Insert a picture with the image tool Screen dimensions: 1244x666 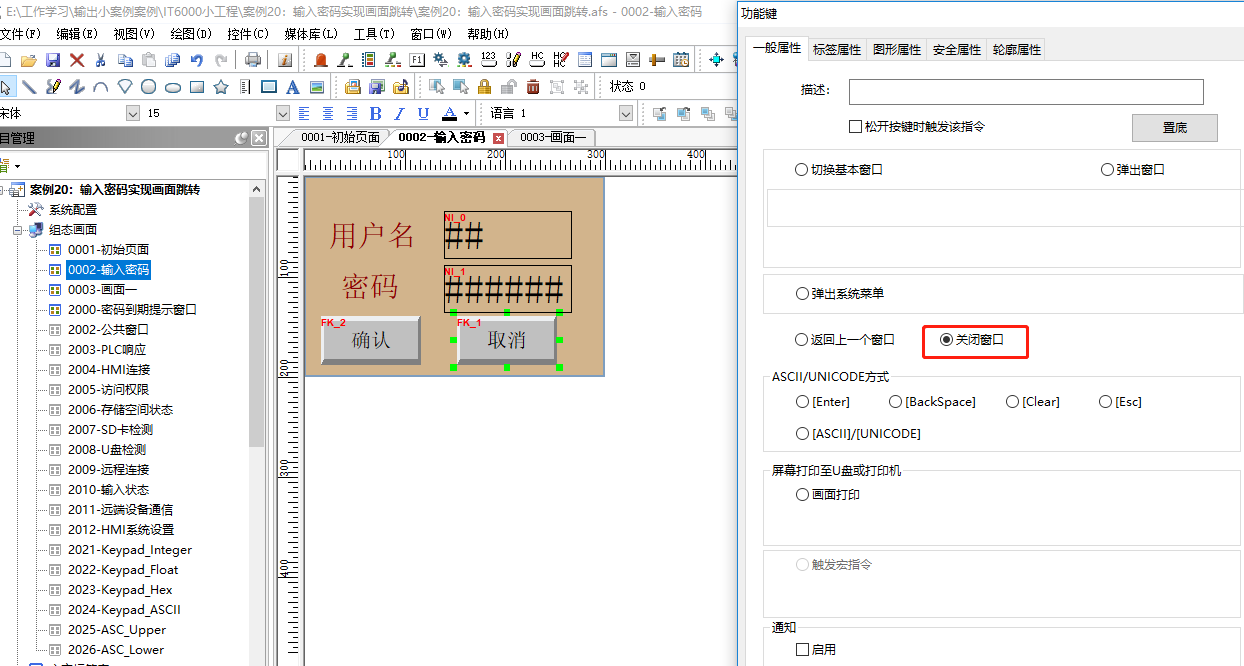coord(317,86)
